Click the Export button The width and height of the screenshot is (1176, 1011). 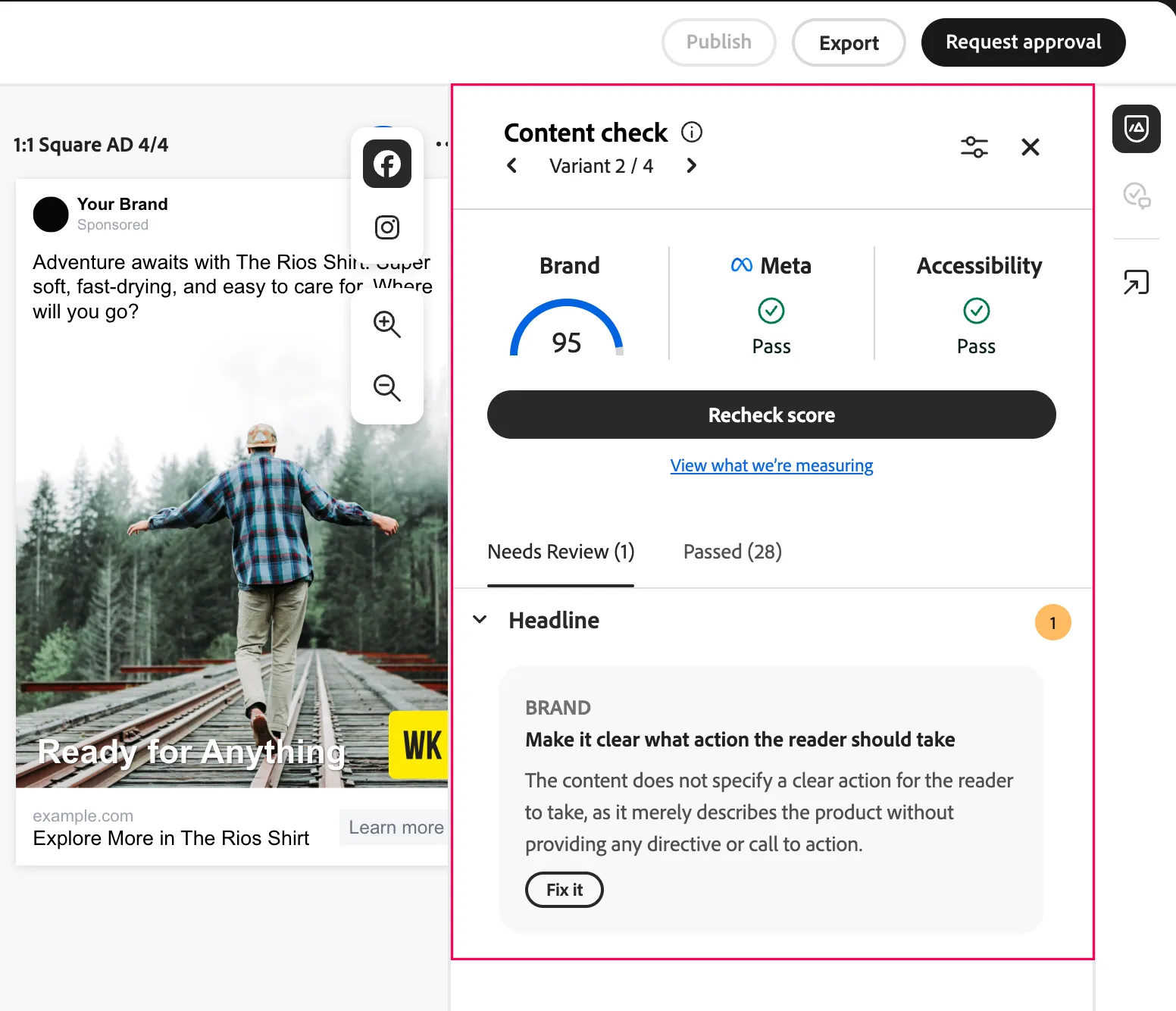point(849,42)
